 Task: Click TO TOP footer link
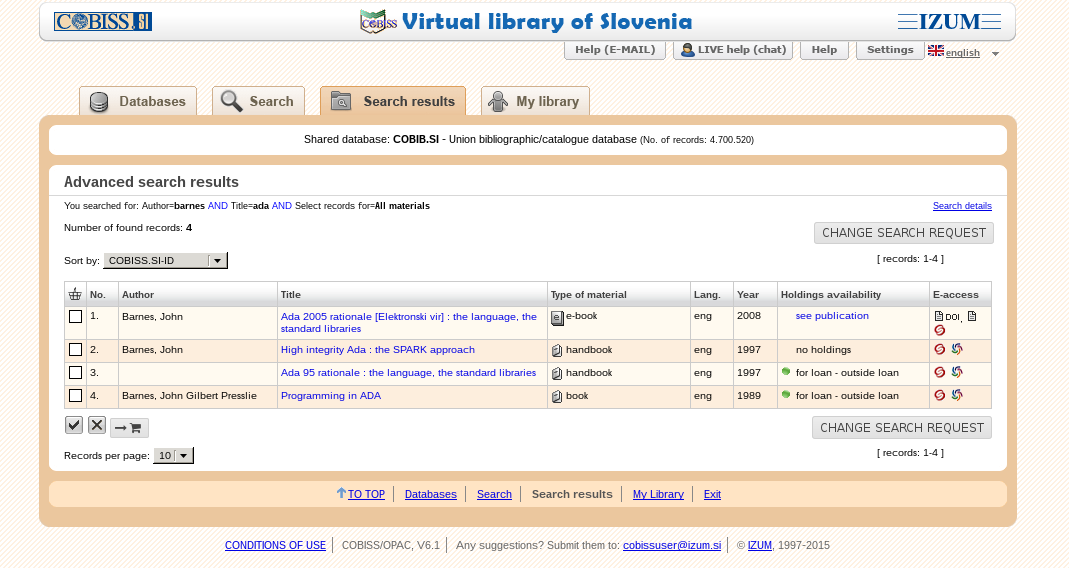coord(366,494)
